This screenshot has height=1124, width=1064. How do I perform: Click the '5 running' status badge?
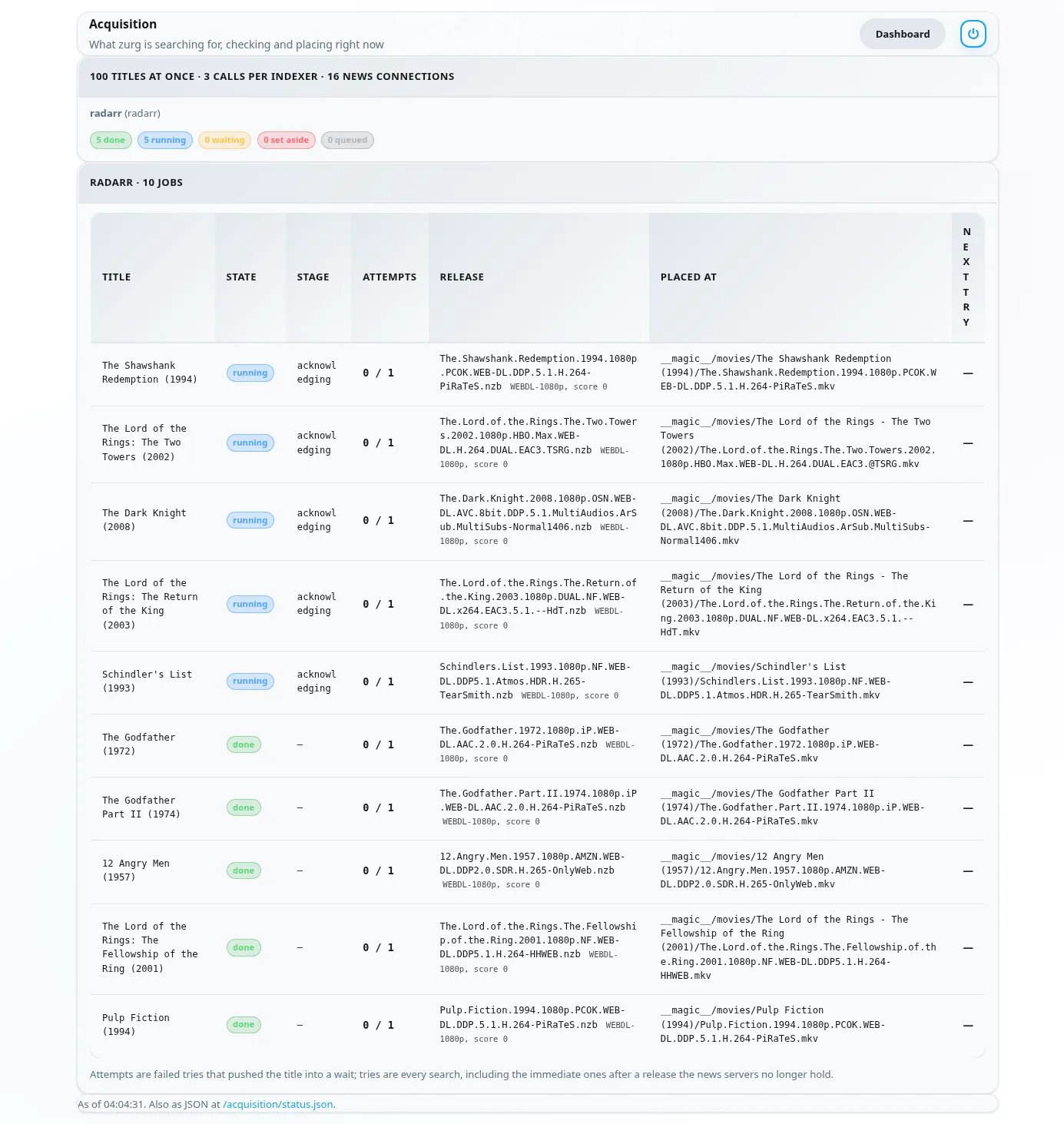coord(165,140)
